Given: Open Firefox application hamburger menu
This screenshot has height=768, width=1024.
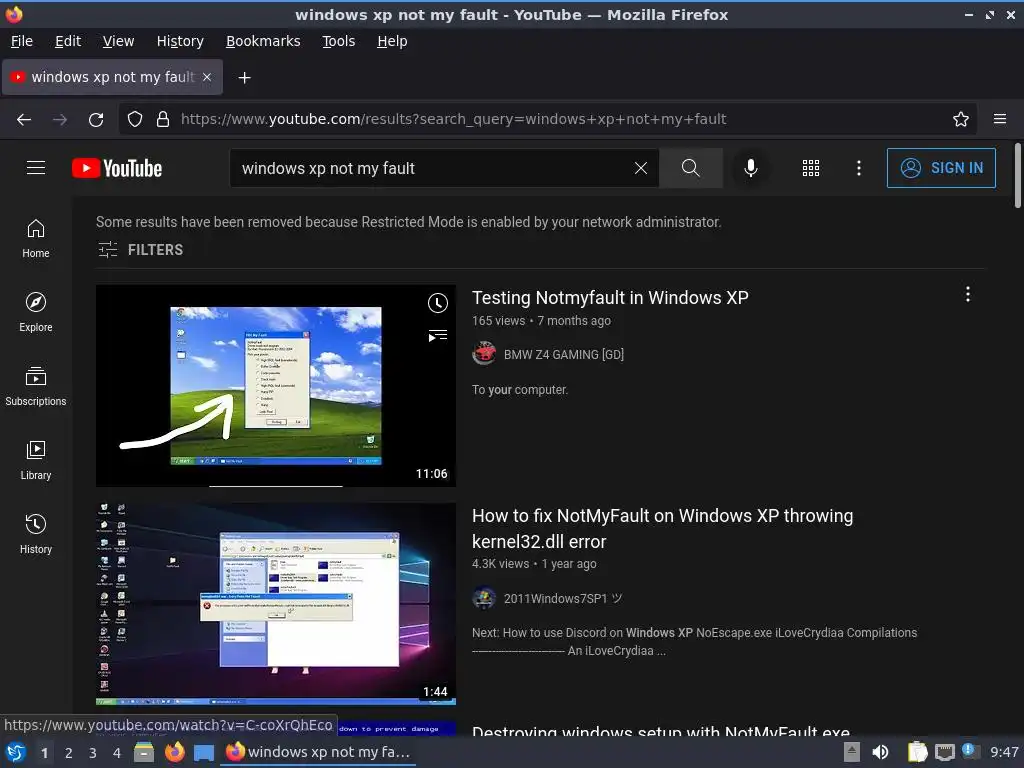Looking at the screenshot, I should 1000,120.
